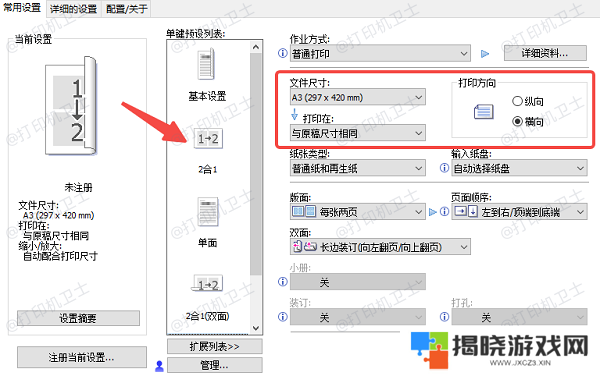Viewport: 600px width, 376px height.
Task: Select the 2合1 preset icon
Action: [208, 138]
